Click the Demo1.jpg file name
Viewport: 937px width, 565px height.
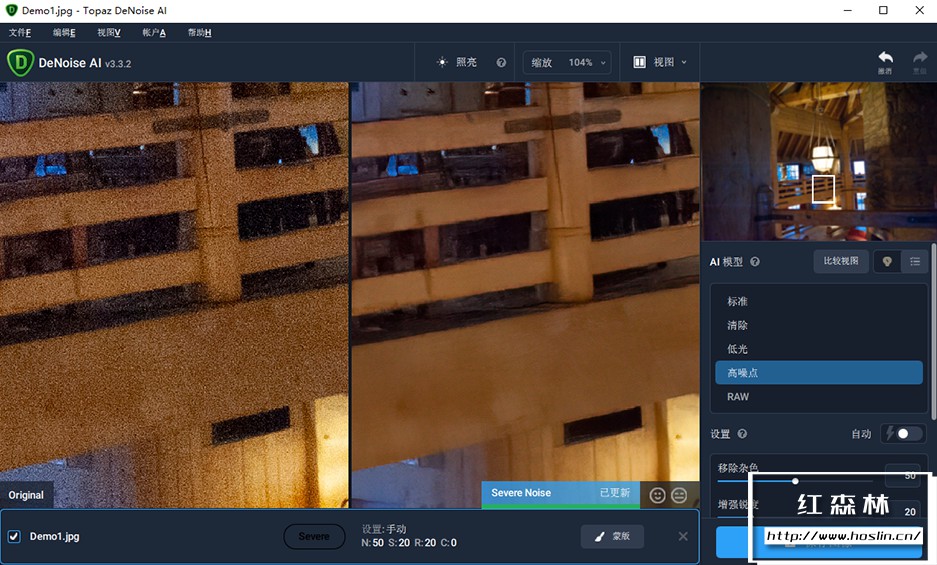click(x=54, y=536)
